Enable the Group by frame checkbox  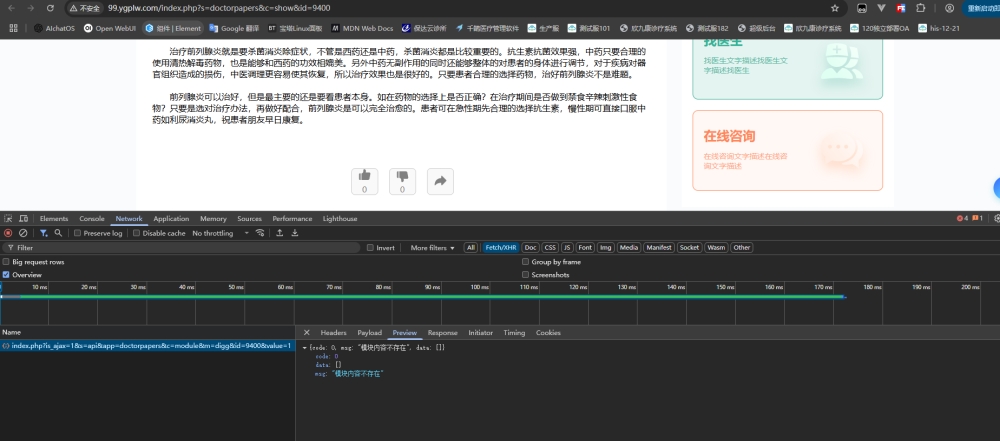(x=526, y=262)
